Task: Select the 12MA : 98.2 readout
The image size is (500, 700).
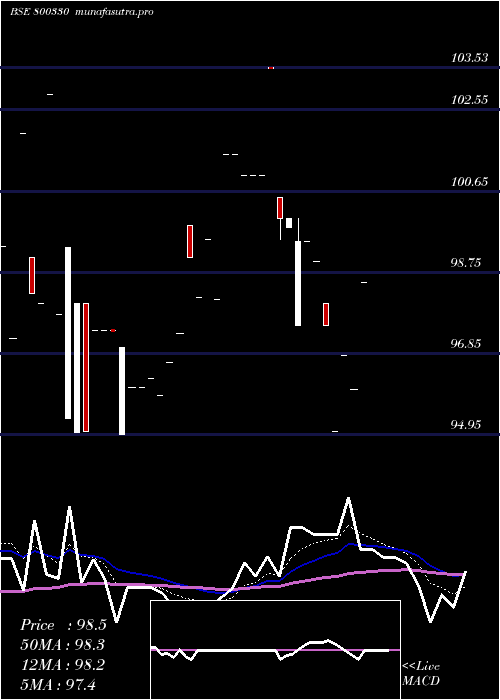Action: point(63,665)
